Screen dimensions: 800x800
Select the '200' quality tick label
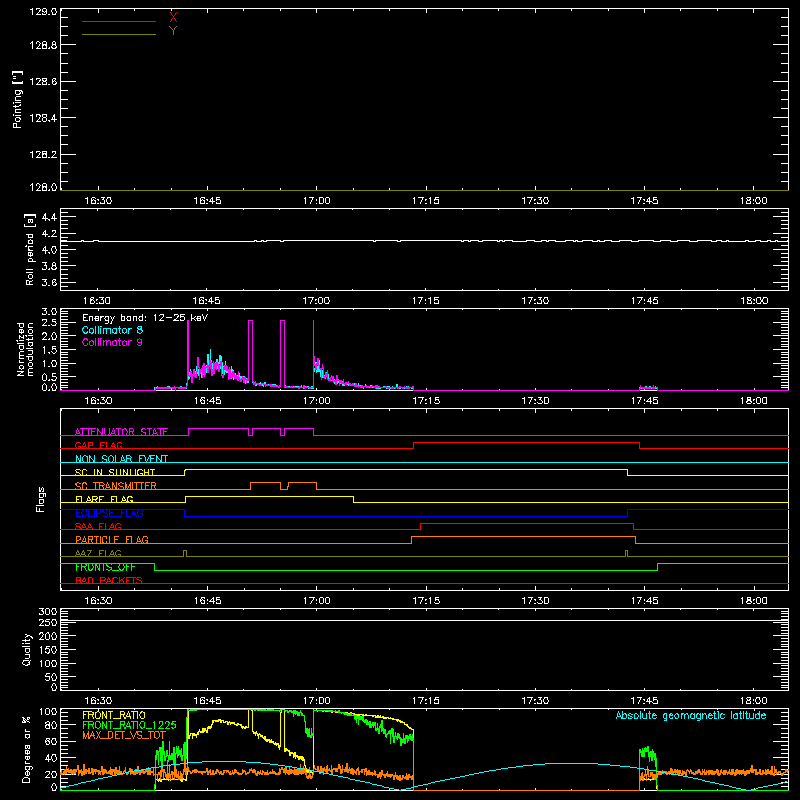(47, 637)
